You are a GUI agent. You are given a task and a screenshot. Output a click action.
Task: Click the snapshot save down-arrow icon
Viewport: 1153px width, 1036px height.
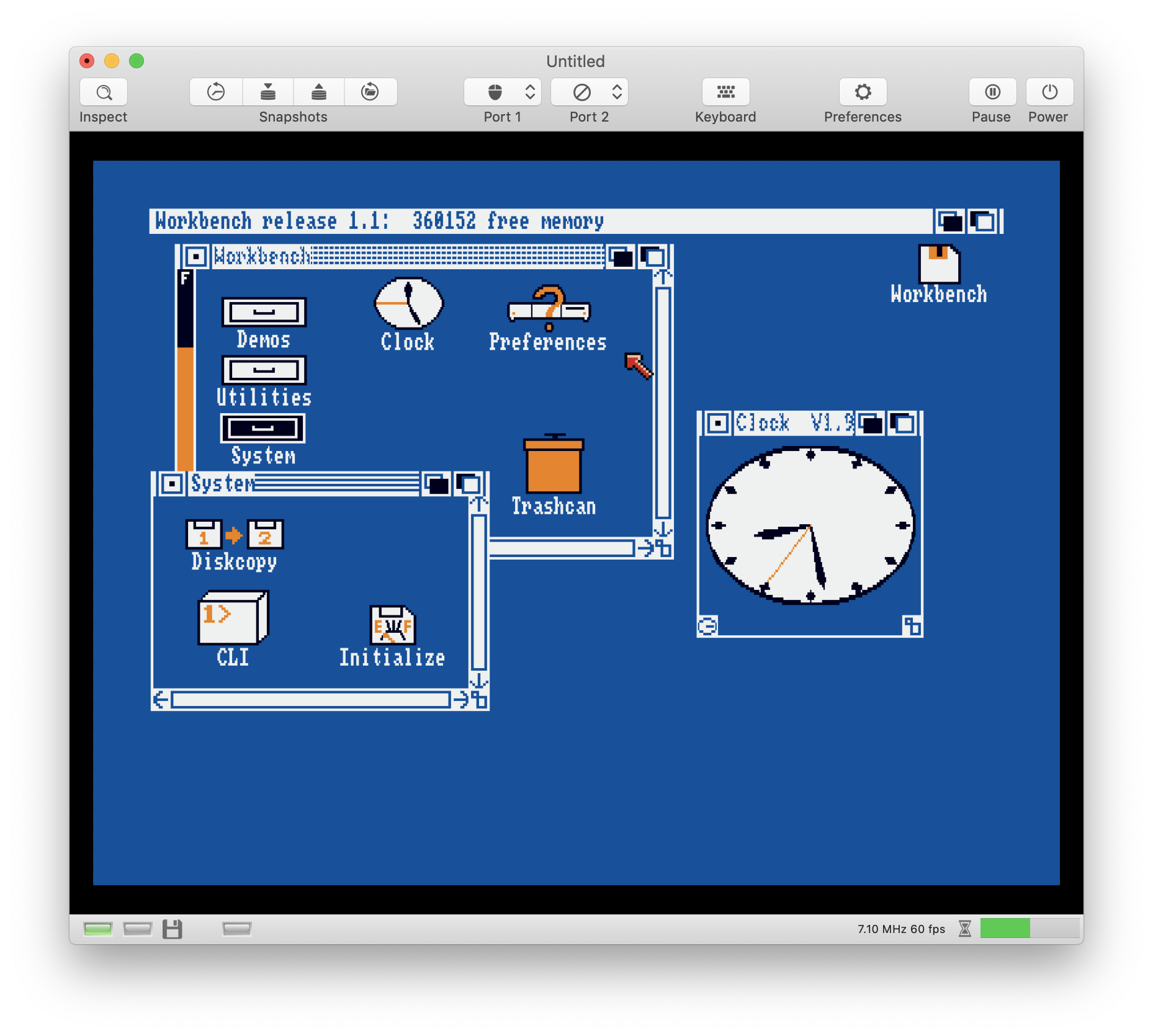(268, 92)
